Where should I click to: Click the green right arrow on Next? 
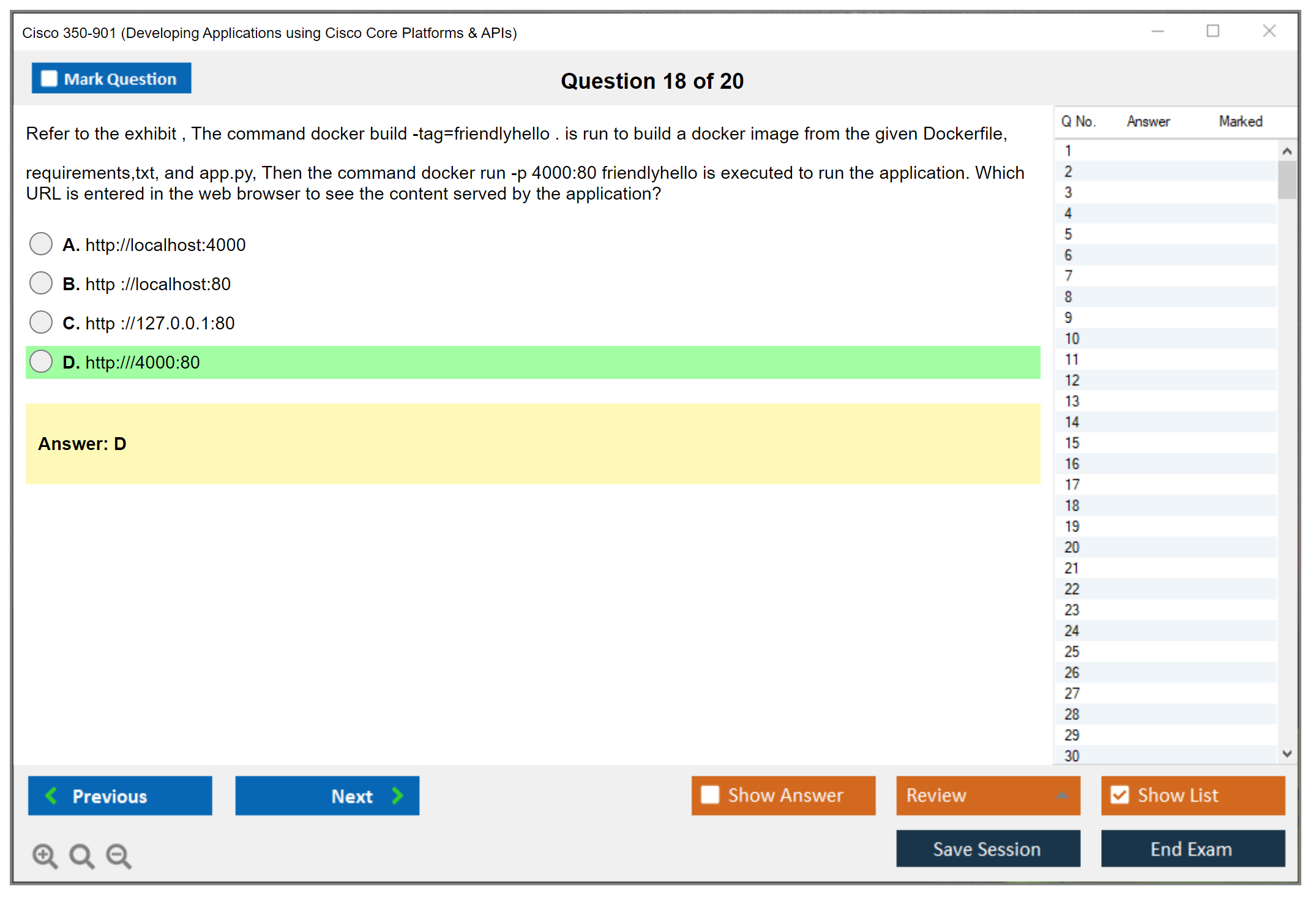[x=397, y=795]
